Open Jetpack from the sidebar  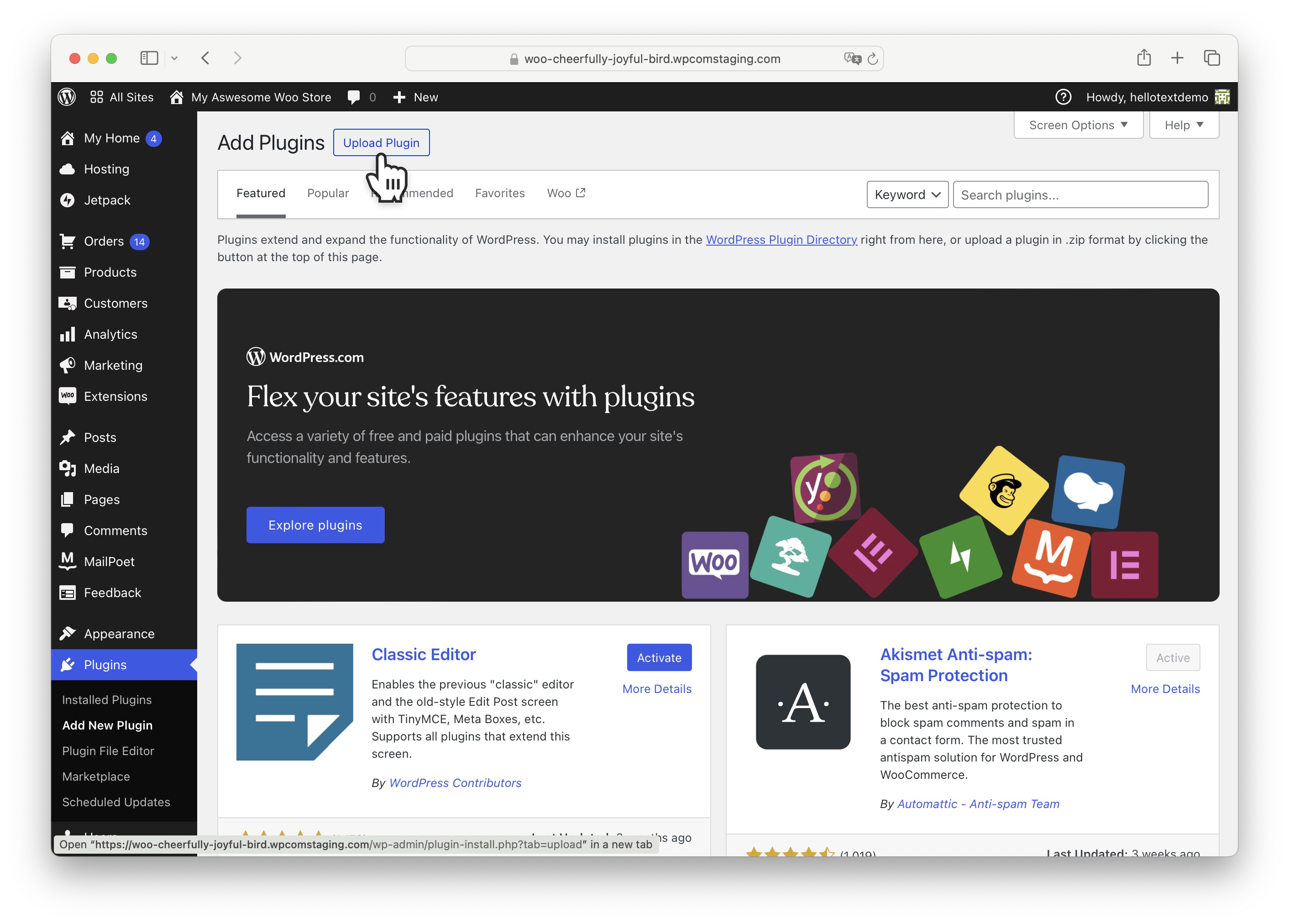[x=107, y=200]
